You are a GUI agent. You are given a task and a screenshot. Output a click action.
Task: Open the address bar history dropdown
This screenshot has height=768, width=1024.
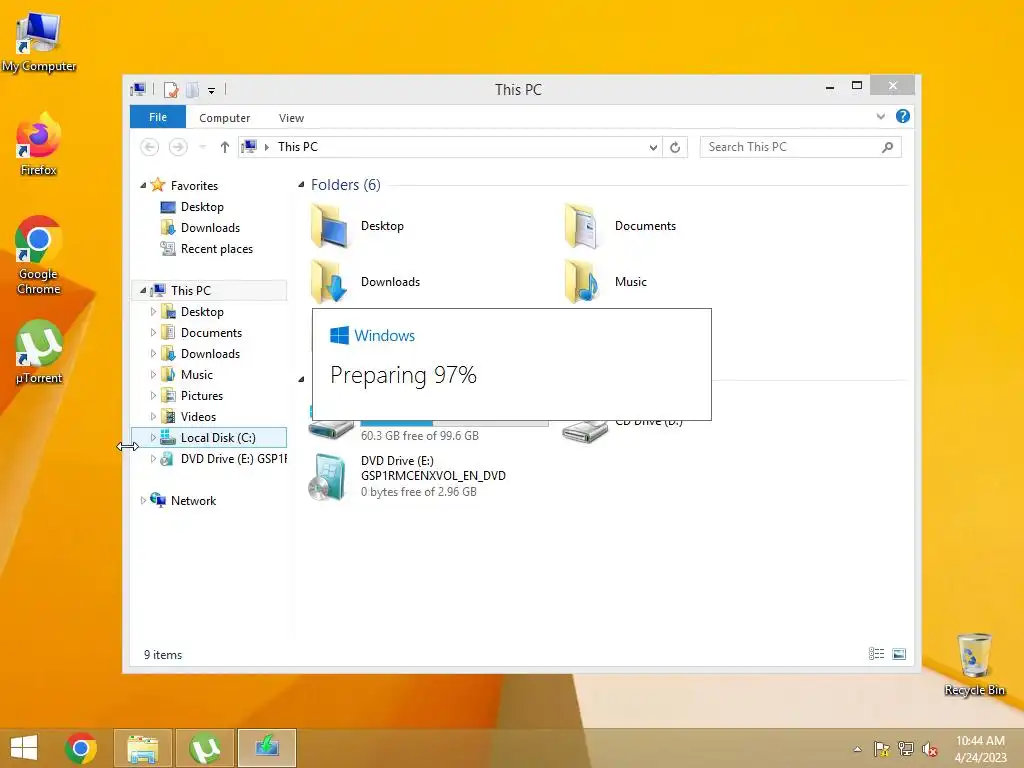[653, 148]
